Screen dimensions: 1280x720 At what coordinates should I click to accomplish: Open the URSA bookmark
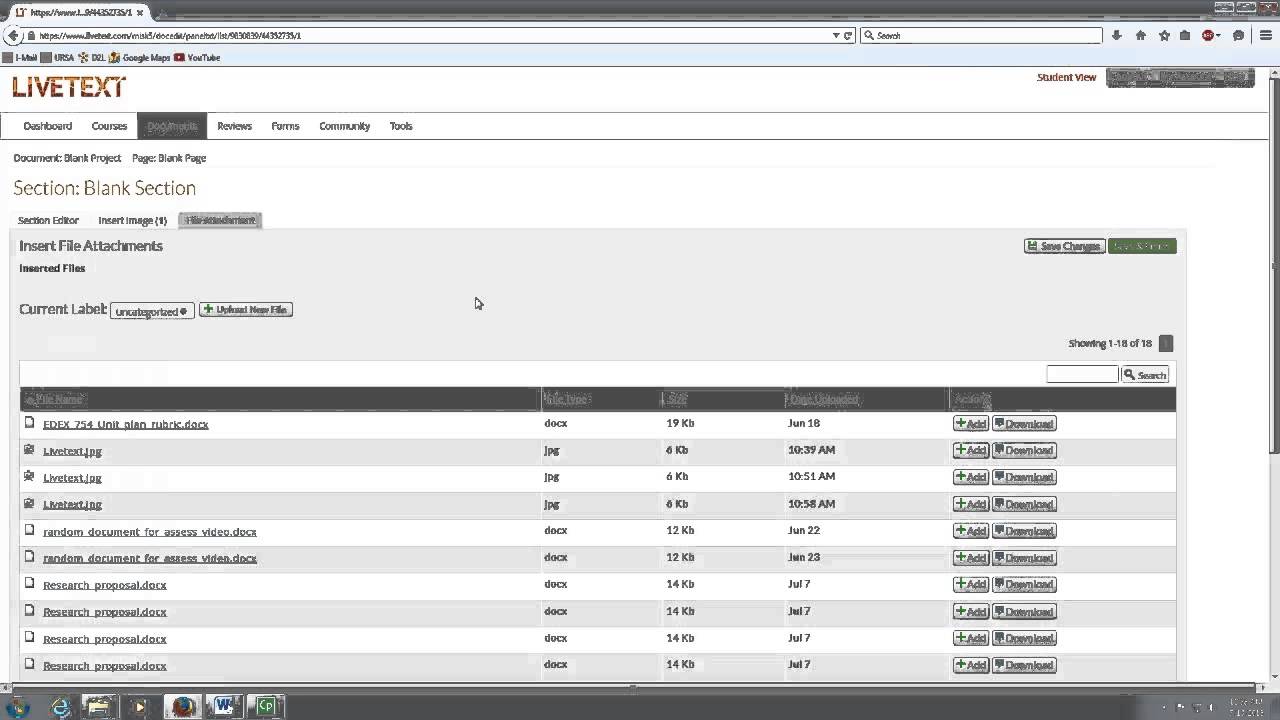click(58, 58)
